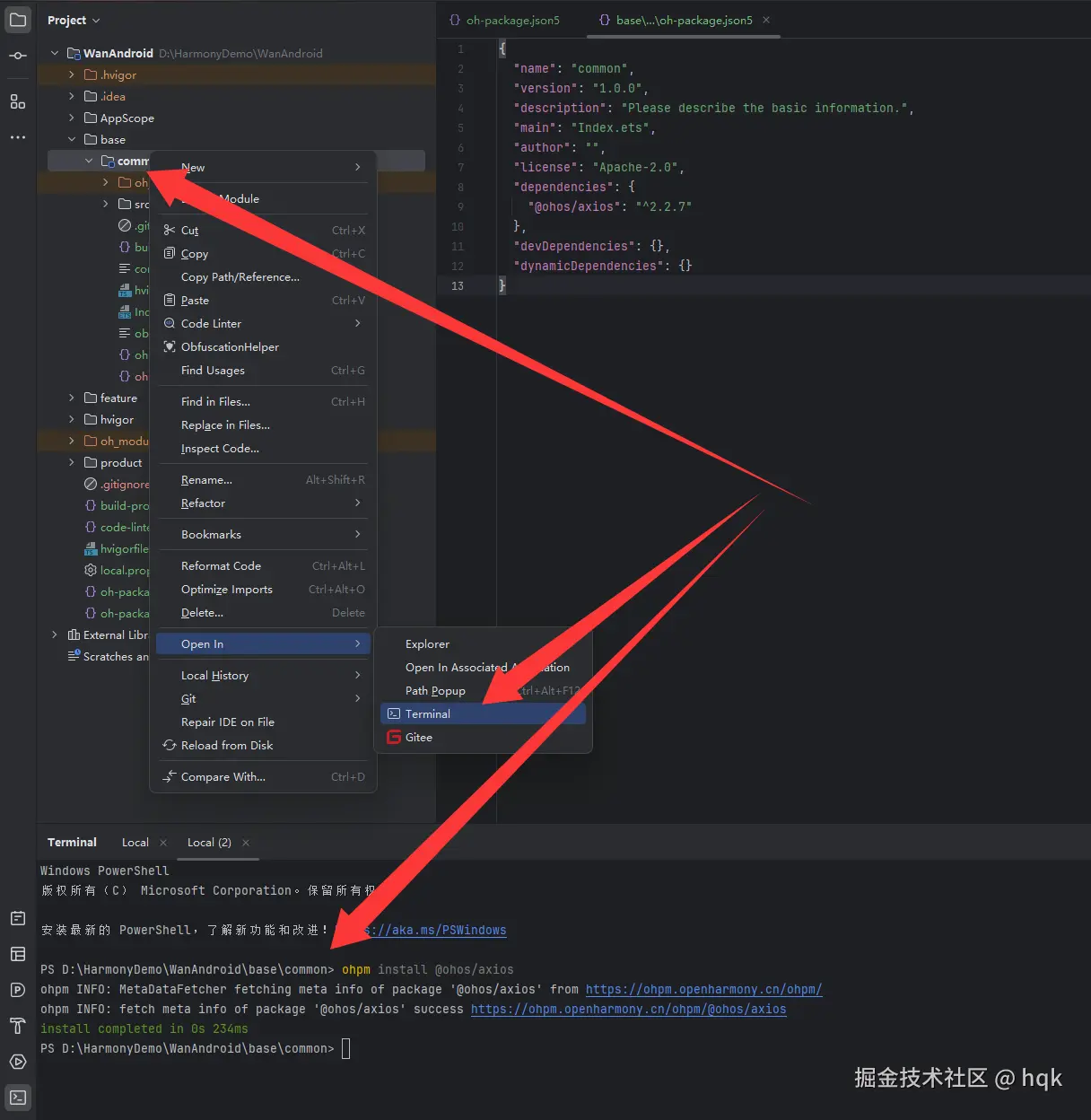Click the Copy icon in context menu
This screenshot has width=1091, height=1120.
(170, 254)
